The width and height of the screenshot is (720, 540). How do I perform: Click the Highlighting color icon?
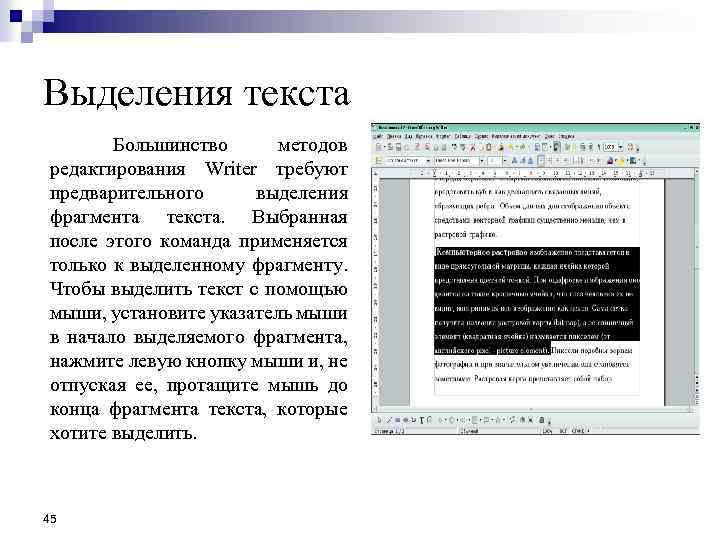tap(621, 161)
